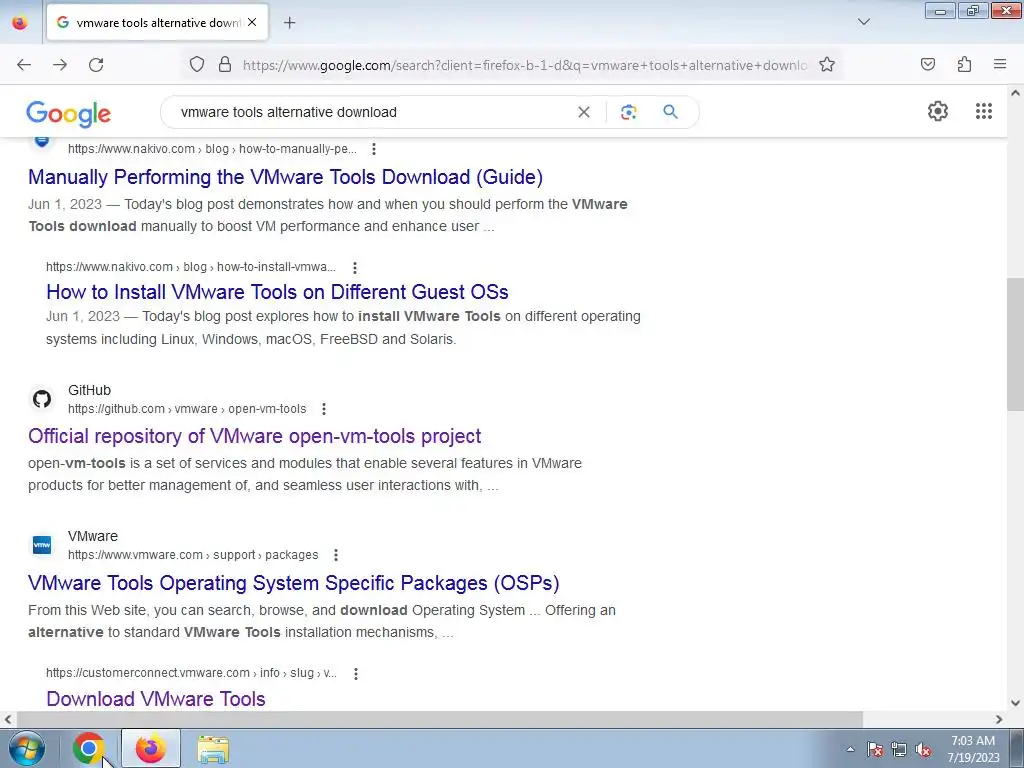
Task: Close the vmware tools search tab
Action: point(252,22)
